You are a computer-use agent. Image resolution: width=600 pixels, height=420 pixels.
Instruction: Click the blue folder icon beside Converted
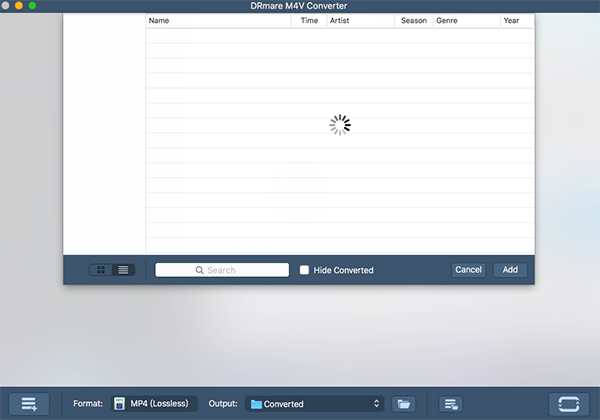[256, 404]
